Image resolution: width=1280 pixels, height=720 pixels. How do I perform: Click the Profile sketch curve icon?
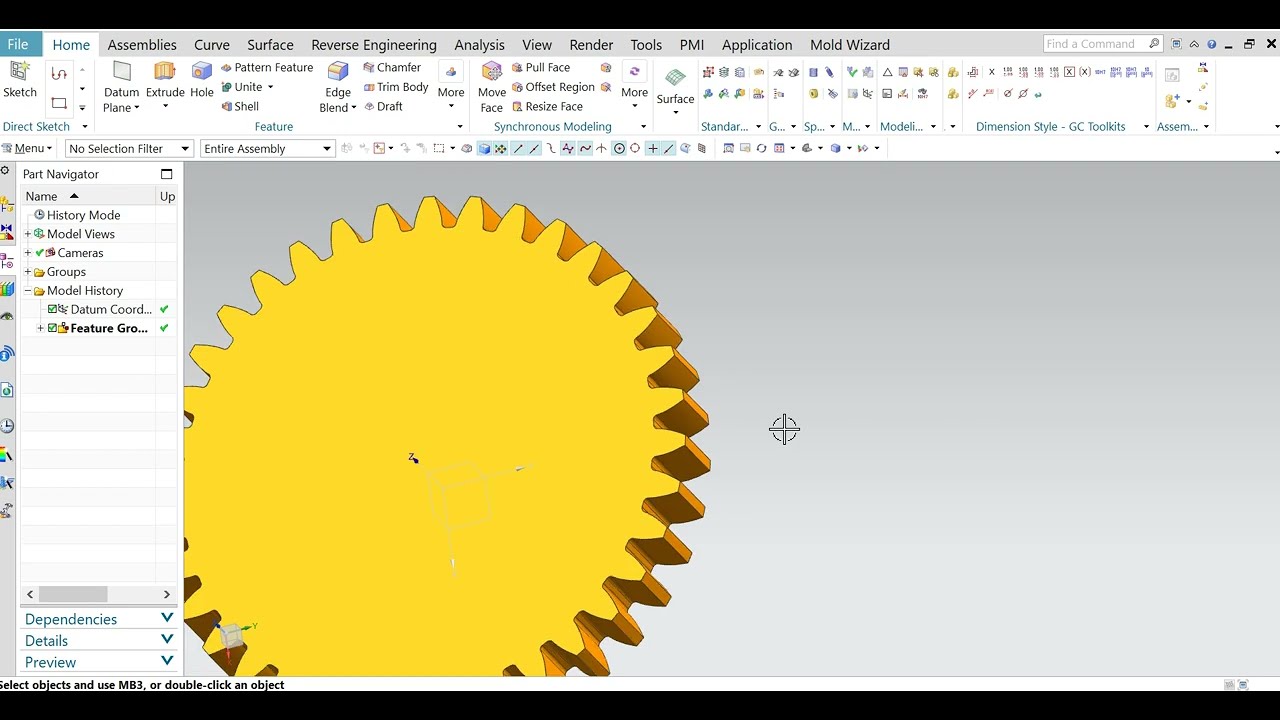tap(59, 74)
